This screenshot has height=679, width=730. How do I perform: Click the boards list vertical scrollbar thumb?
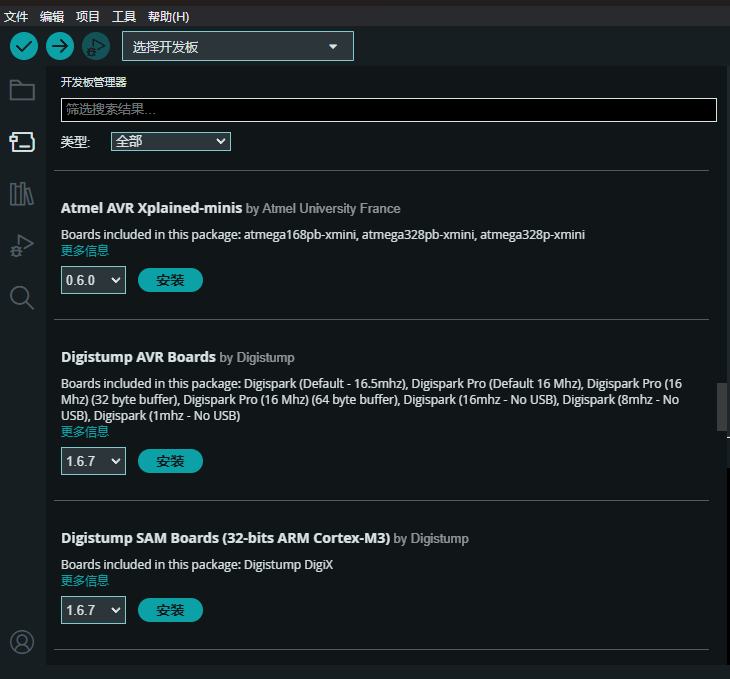coord(722,407)
